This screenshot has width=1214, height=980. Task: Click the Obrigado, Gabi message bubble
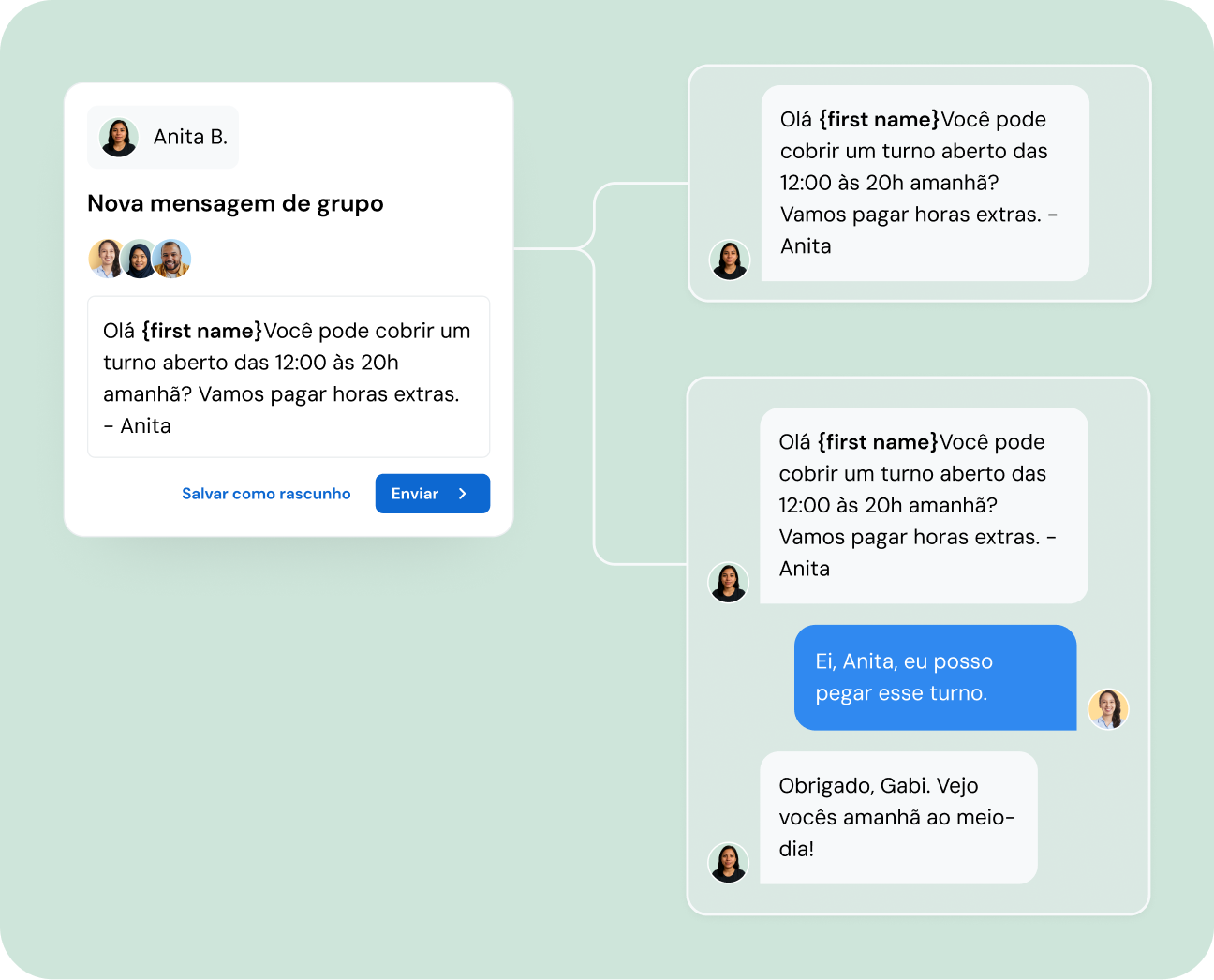(898, 817)
